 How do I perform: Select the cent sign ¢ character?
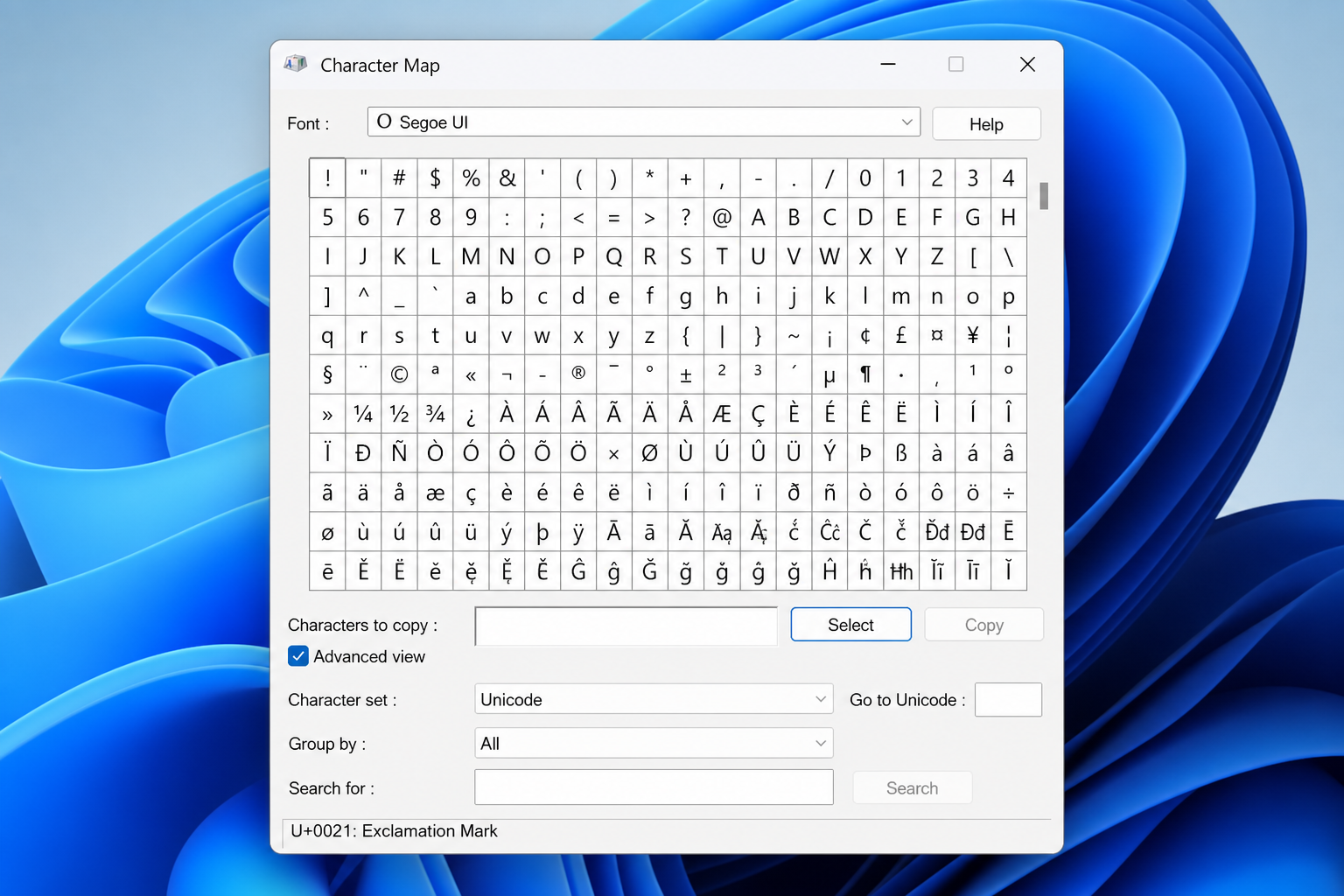coord(865,336)
